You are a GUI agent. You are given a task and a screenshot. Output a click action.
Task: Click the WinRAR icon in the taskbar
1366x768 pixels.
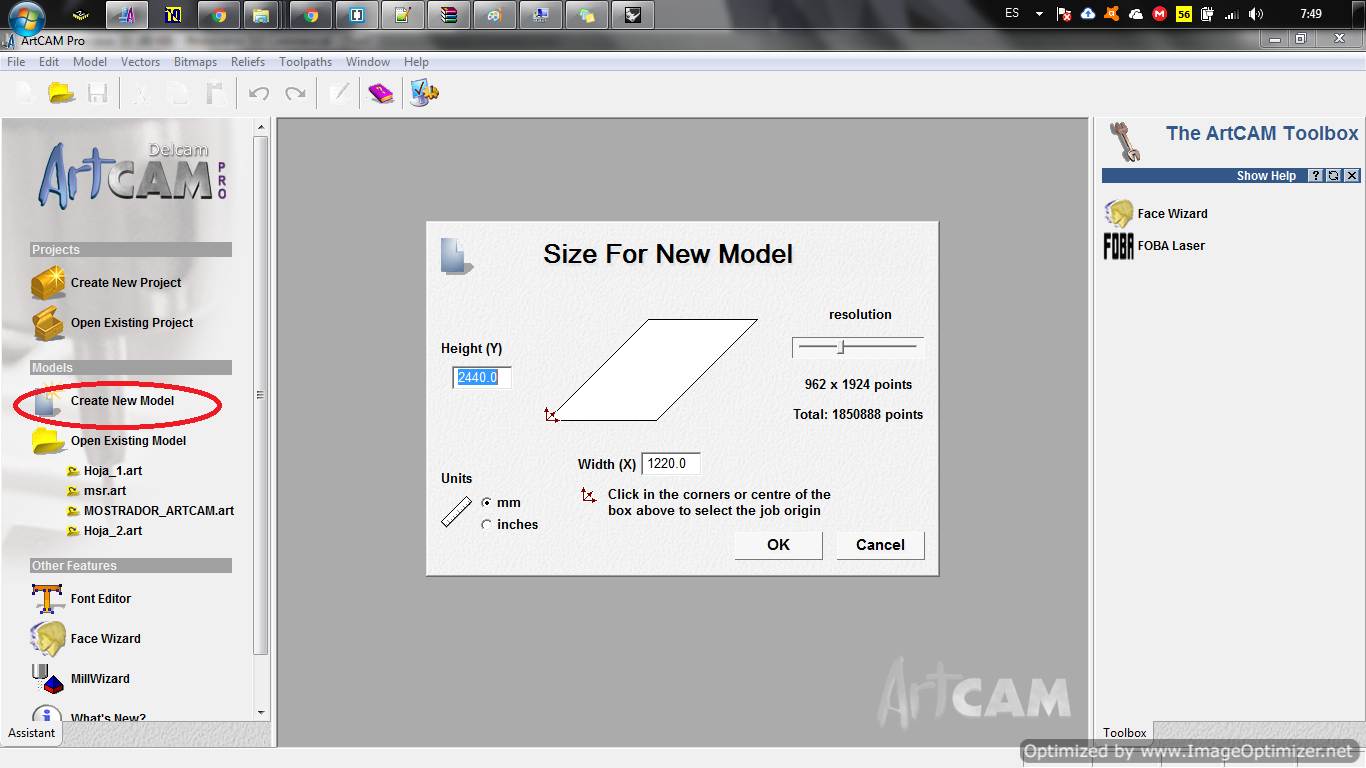(449, 15)
